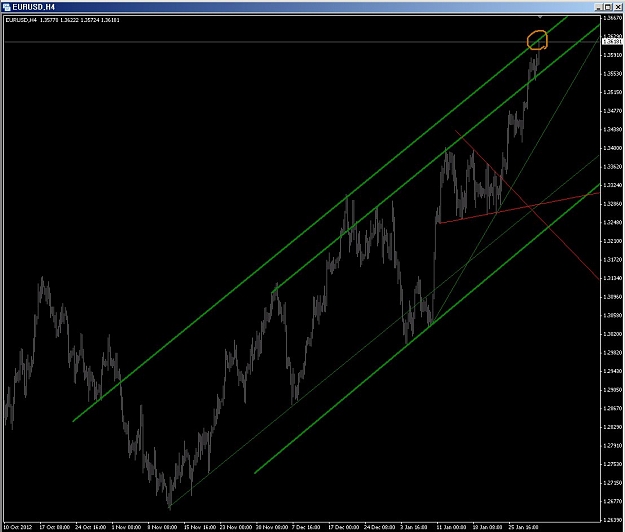Click the 1.35910 price scale label

(613, 55)
